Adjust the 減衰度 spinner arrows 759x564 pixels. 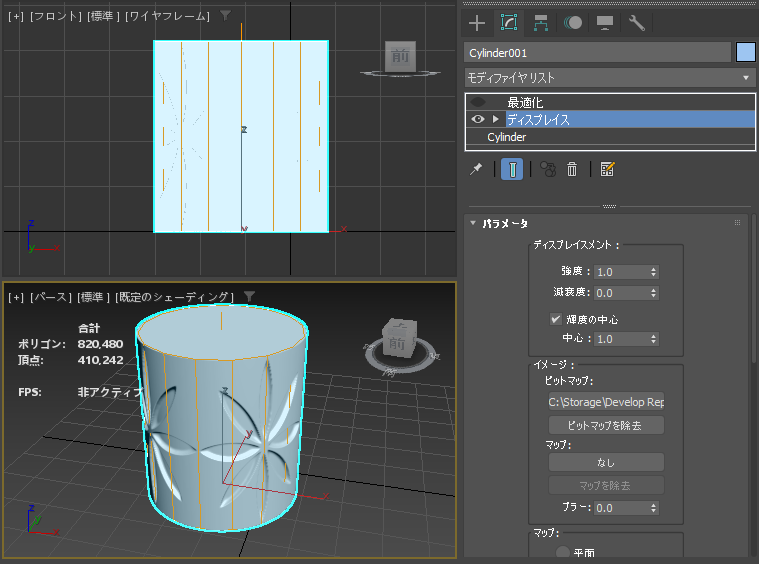653,293
